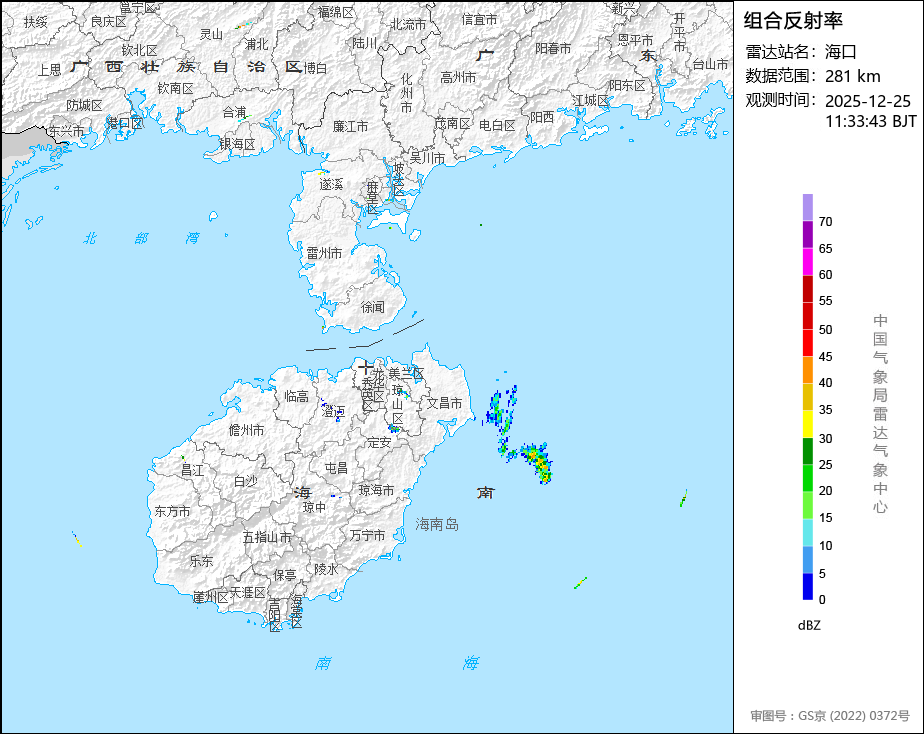Click the vertical text '中国气象局雷达气象中心'
Screen dimensions: 924x734
click(880, 414)
